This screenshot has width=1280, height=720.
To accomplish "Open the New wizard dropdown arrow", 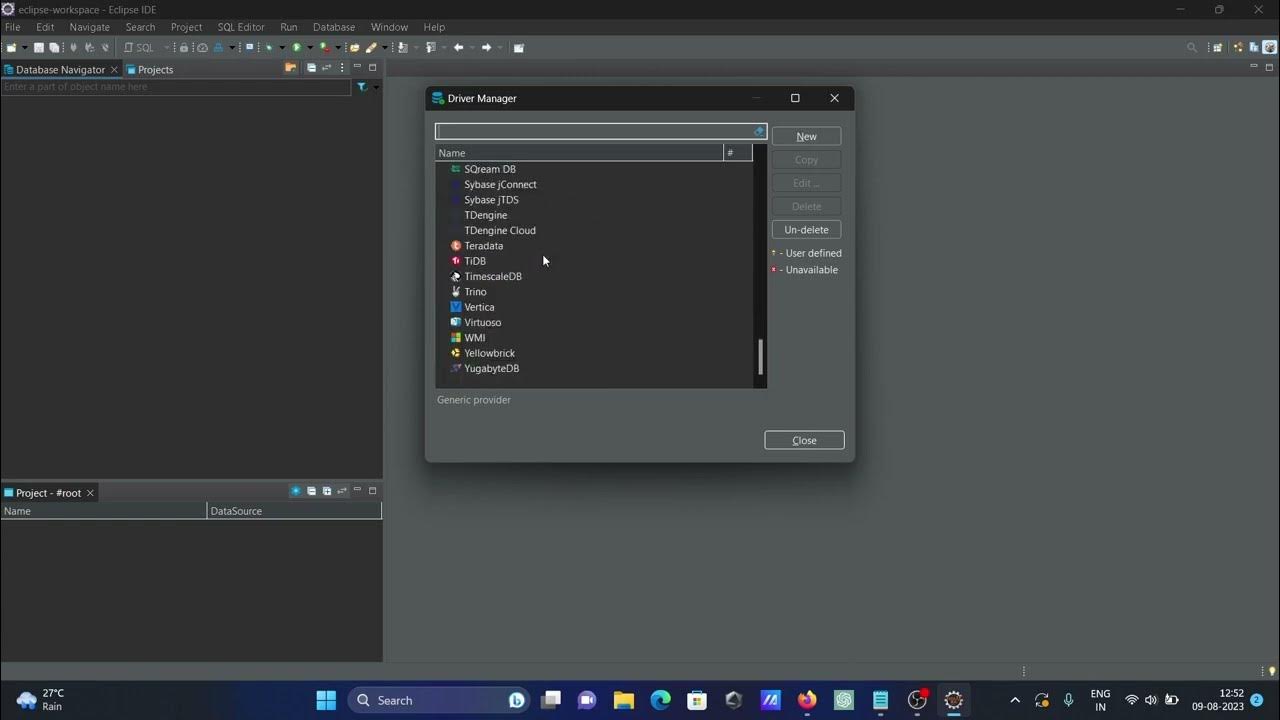I will tap(24, 47).
